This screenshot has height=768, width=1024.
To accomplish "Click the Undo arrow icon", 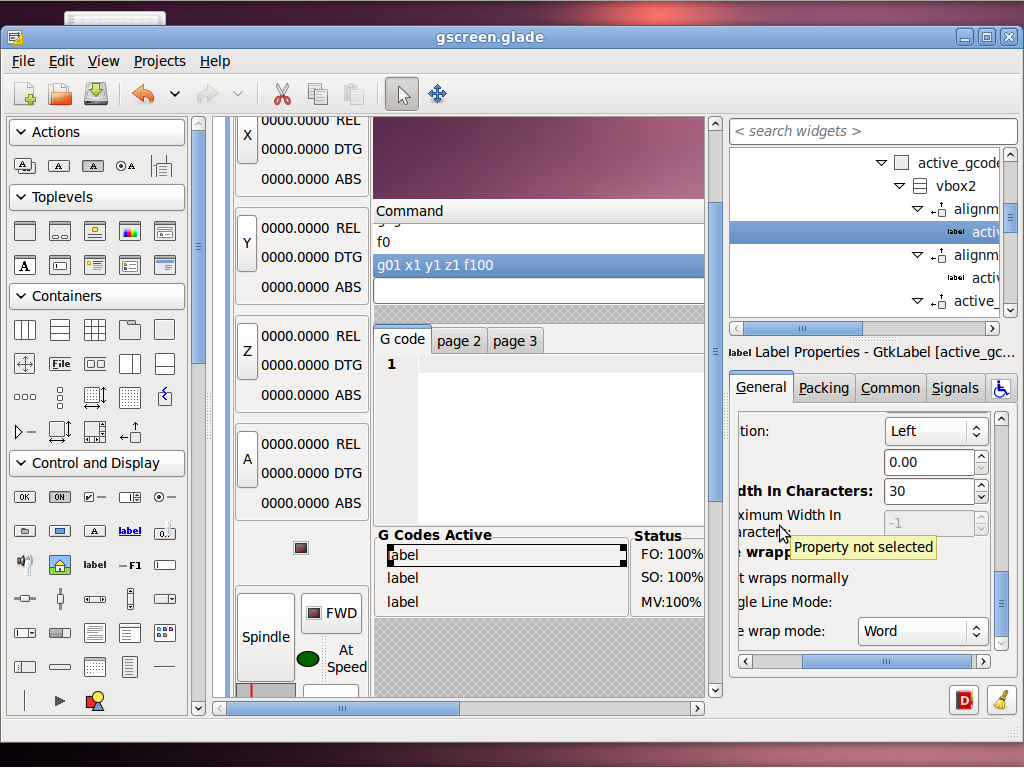I will (144, 94).
